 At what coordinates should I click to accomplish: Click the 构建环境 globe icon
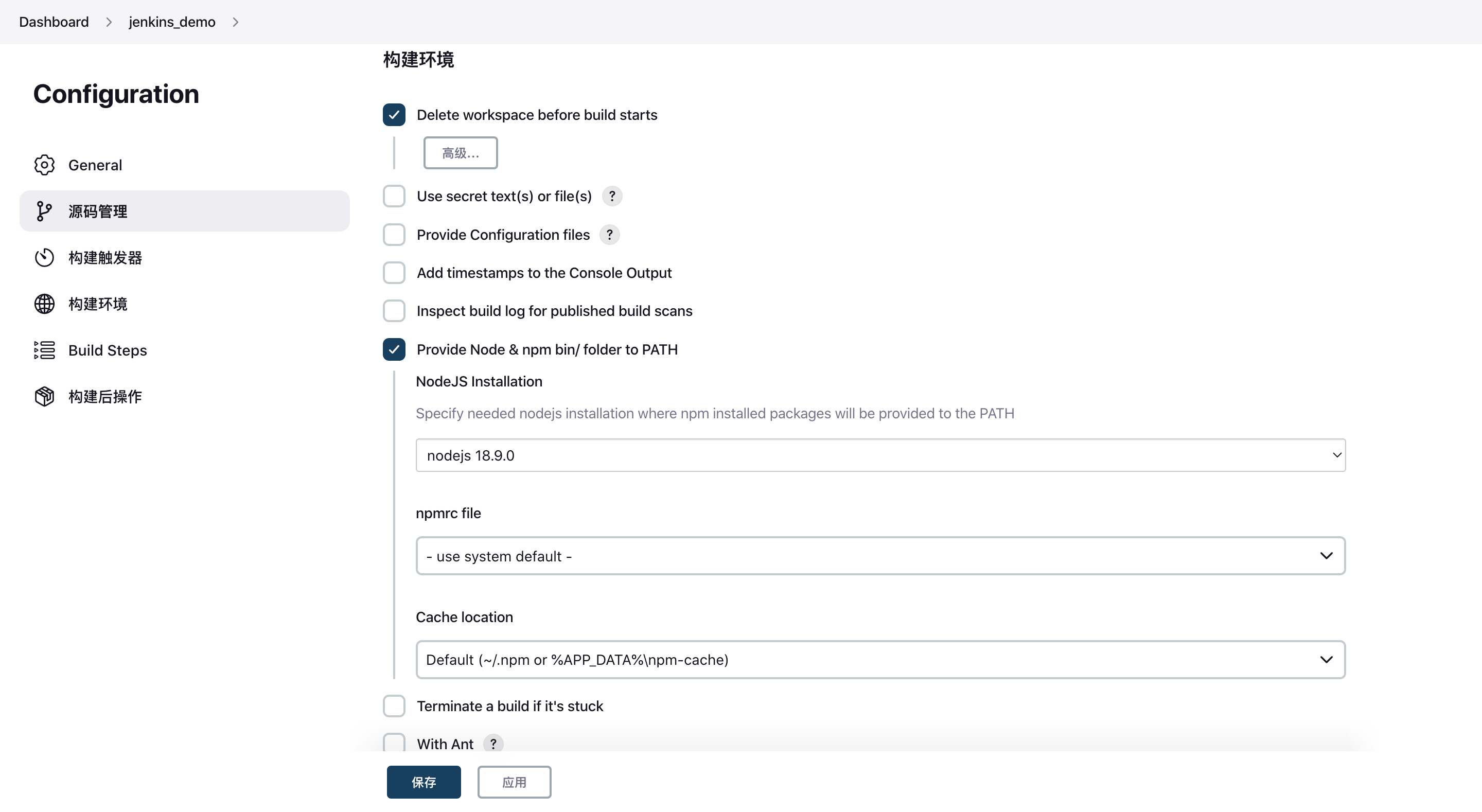pos(44,304)
